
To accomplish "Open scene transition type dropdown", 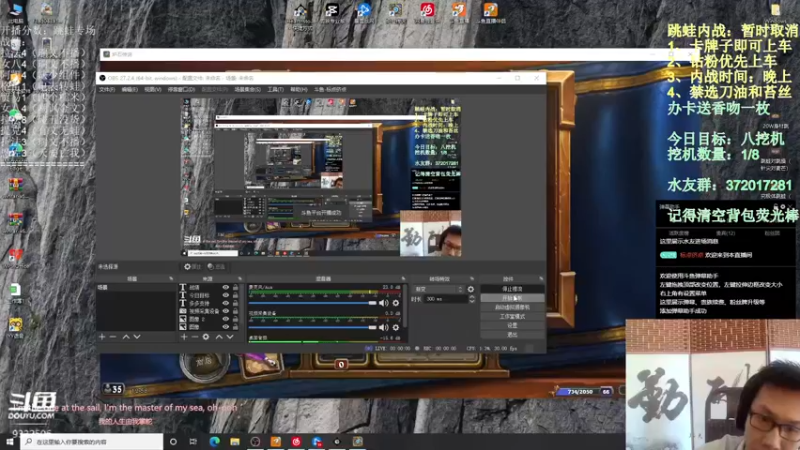I will coord(438,289).
